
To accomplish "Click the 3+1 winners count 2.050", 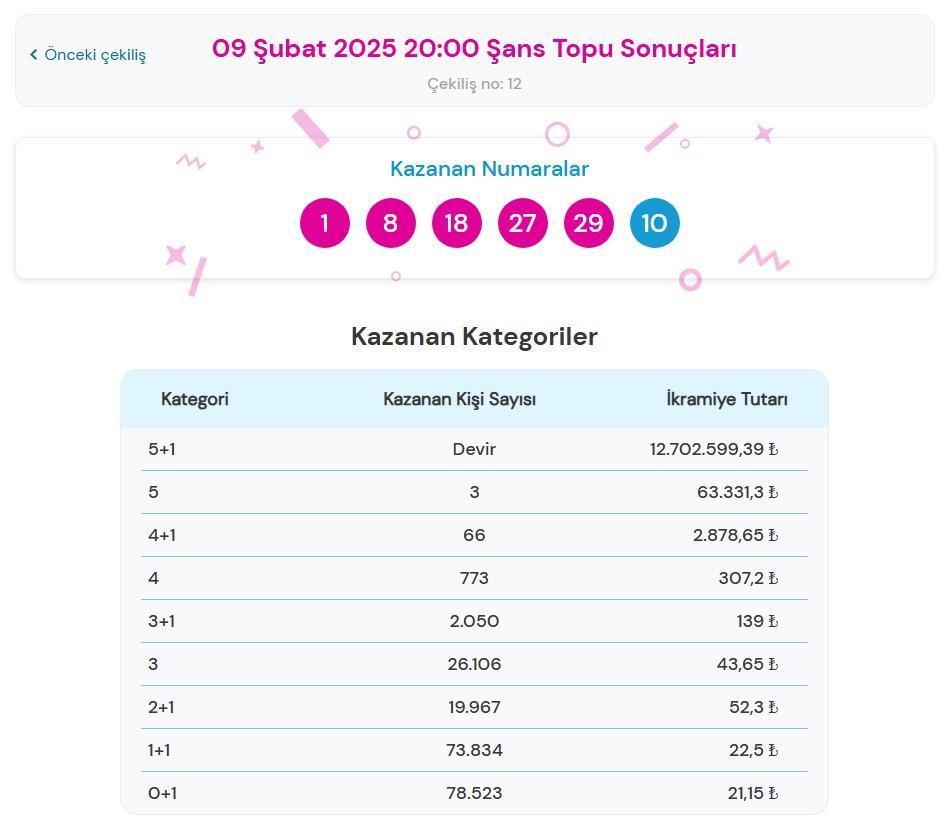I will [x=474, y=621].
